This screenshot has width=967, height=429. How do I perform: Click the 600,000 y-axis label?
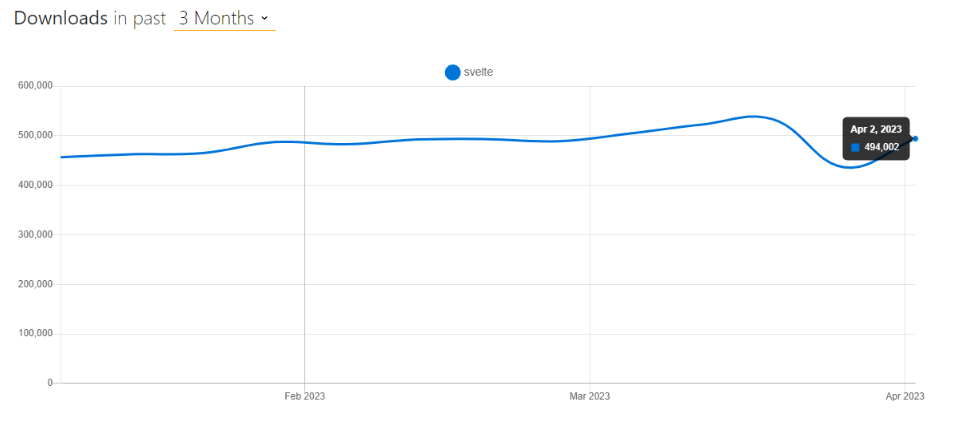click(x=35, y=86)
